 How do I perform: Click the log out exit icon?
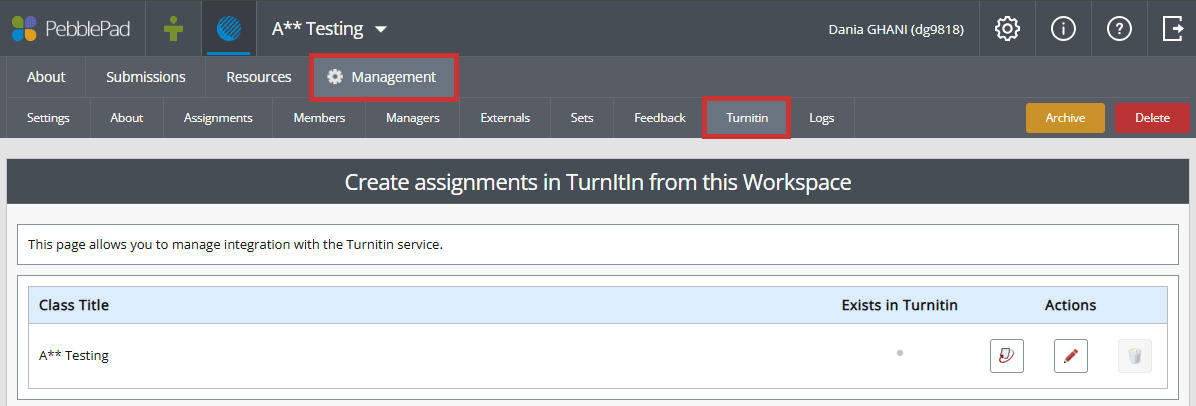[1172, 29]
